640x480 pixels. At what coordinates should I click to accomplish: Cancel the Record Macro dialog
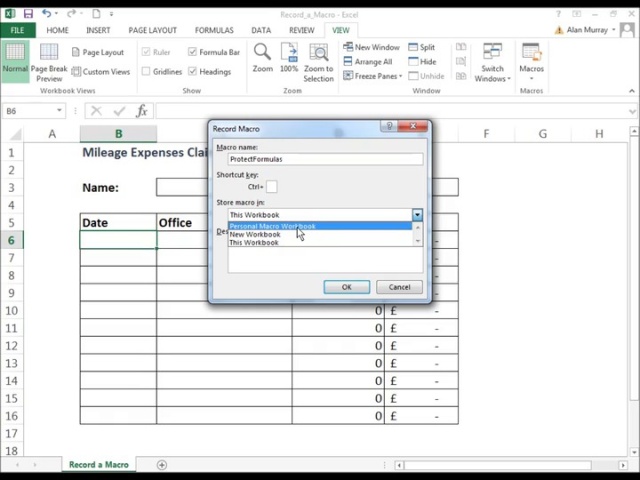399,287
